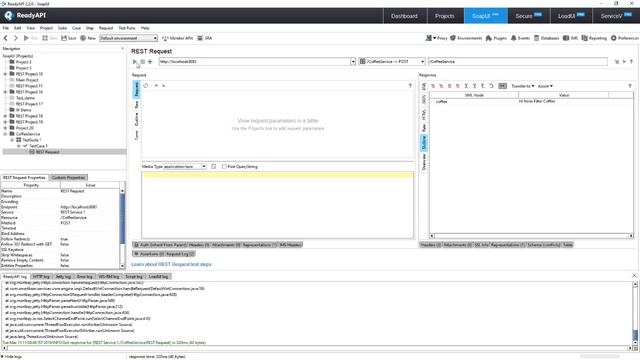Collapse the CoffeeService project node
The width and height of the screenshot is (640, 360).
[x=5, y=134]
